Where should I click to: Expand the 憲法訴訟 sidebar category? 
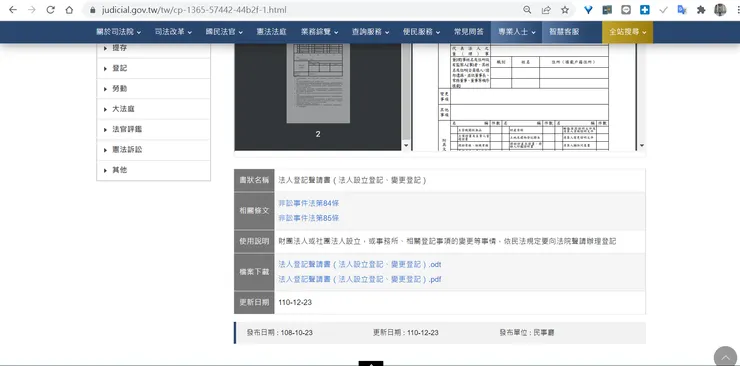(x=153, y=150)
